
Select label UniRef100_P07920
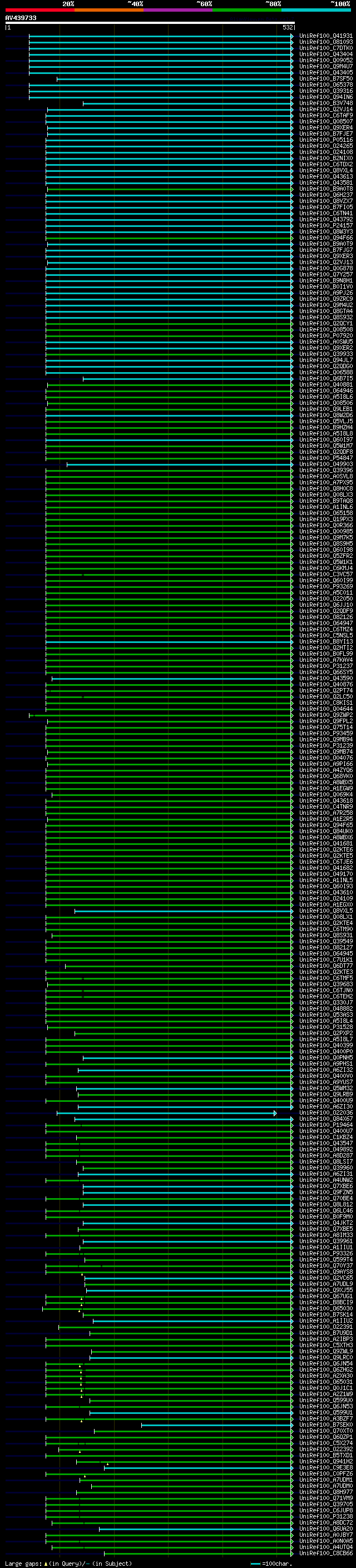325,336
